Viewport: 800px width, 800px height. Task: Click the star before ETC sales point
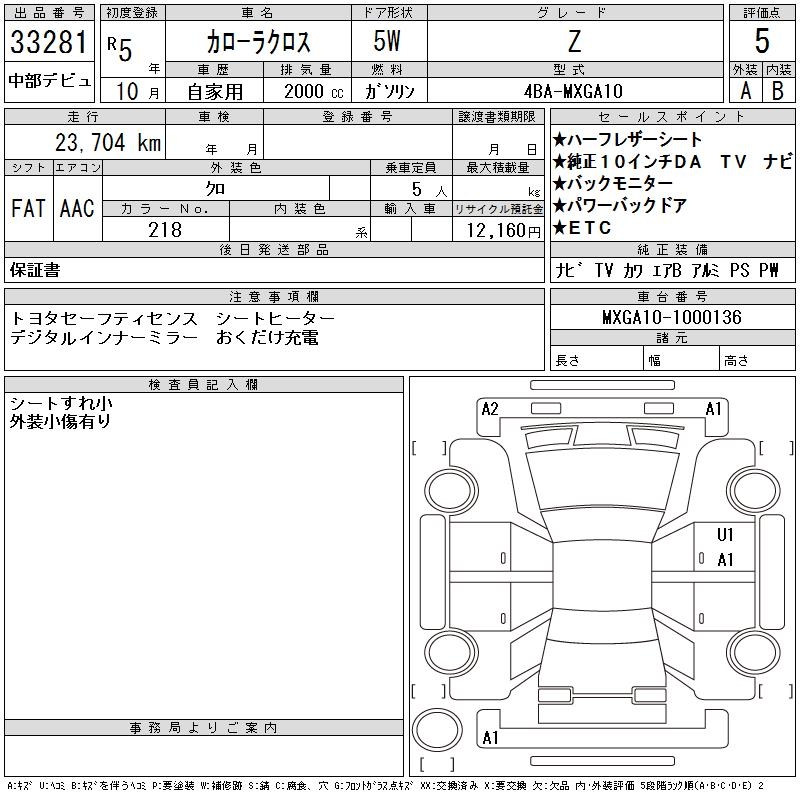[559, 228]
